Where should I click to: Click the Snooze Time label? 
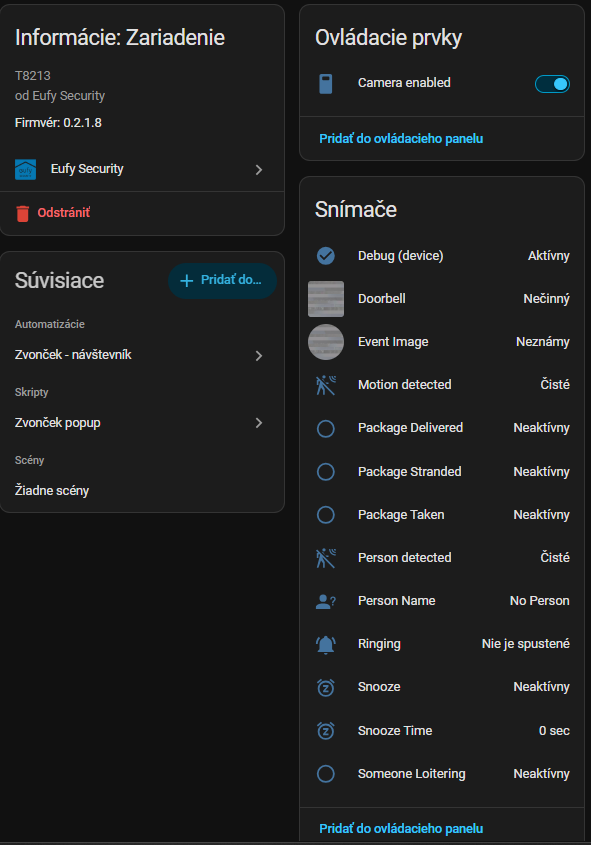395,731
